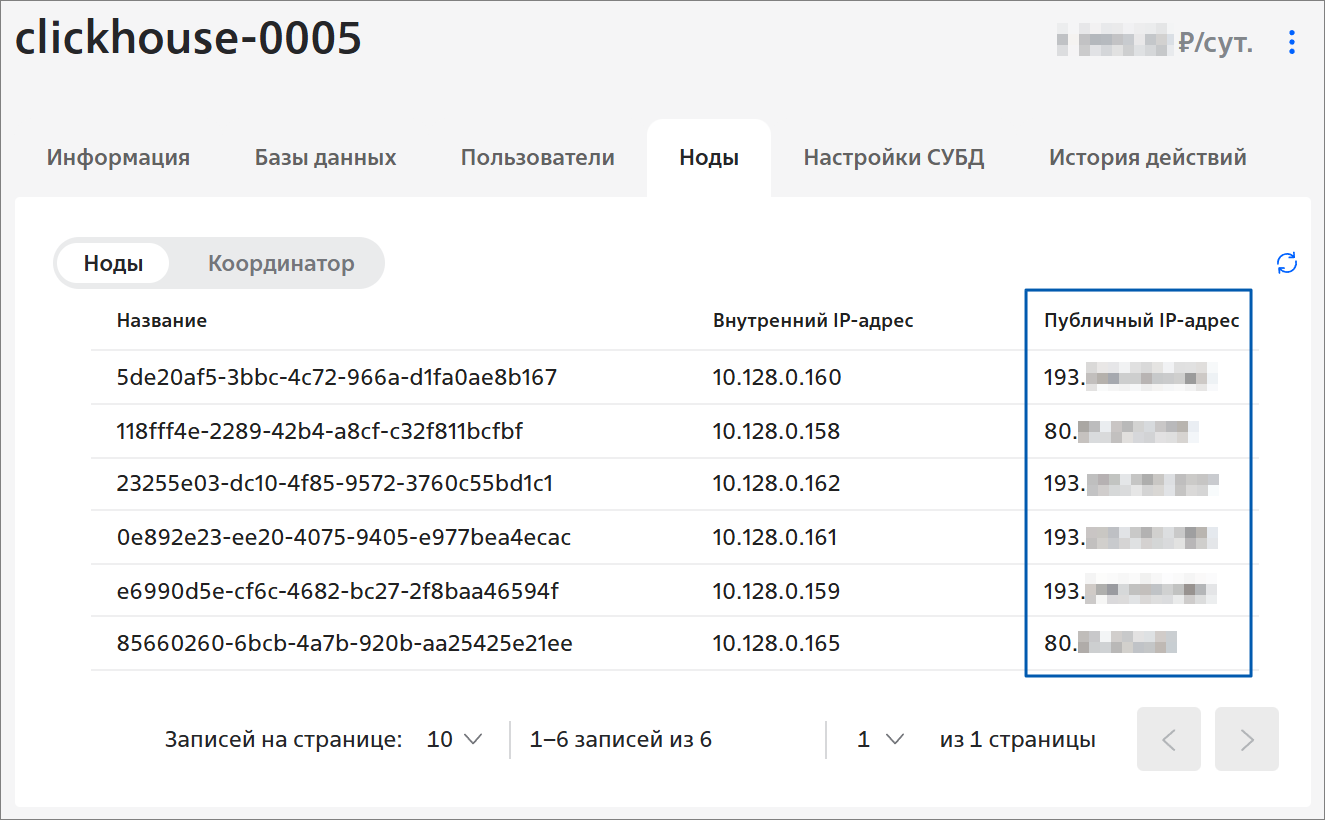Click internal IP 10.128.0.159
This screenshot has width=1325, height=820.
[776, 591]
